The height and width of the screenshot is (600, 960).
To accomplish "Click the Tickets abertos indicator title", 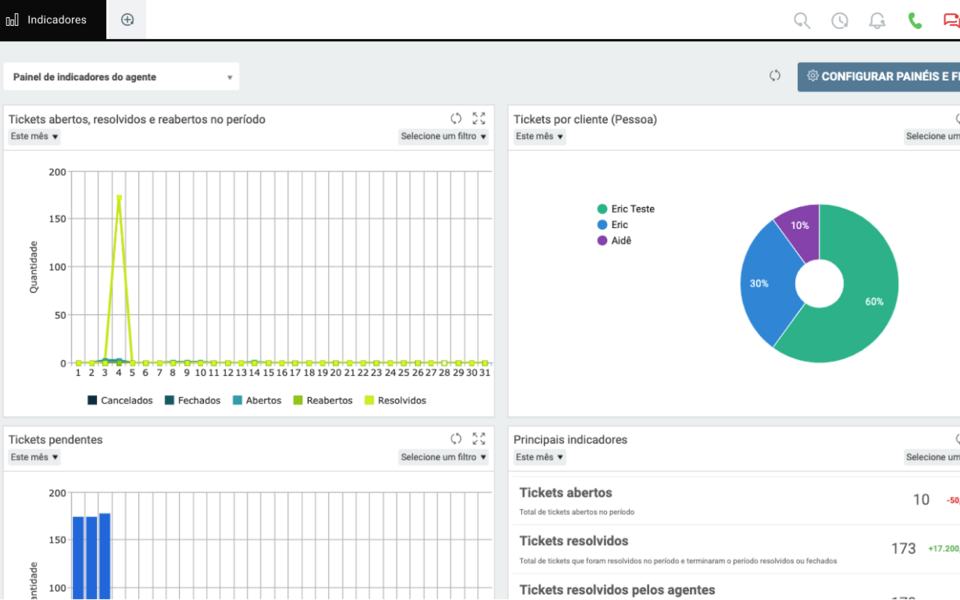I will point(566,493).
